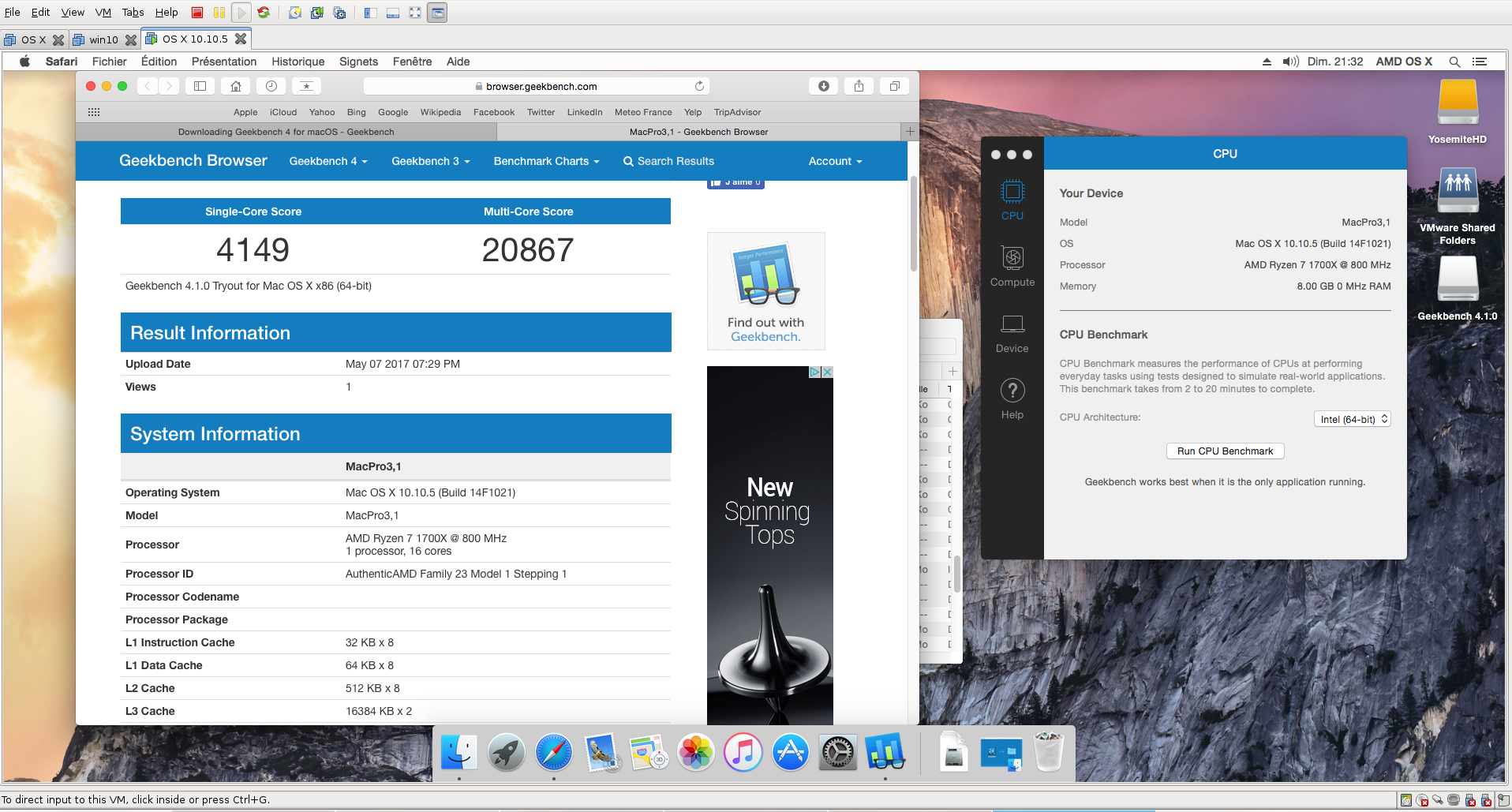Open the Geekbench Browser home link
Image resolution: width=1512 pixels, height=812 pixels.
193,160
